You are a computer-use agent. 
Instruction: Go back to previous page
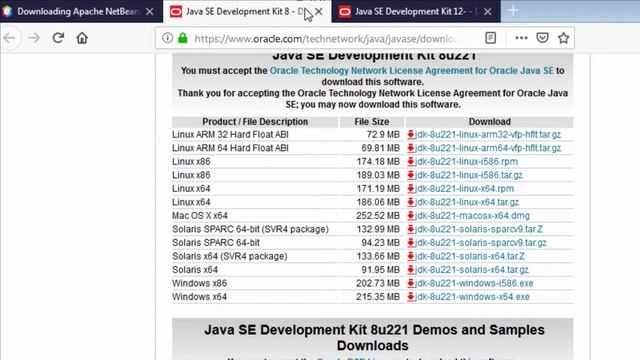click(x=9, y=38)
